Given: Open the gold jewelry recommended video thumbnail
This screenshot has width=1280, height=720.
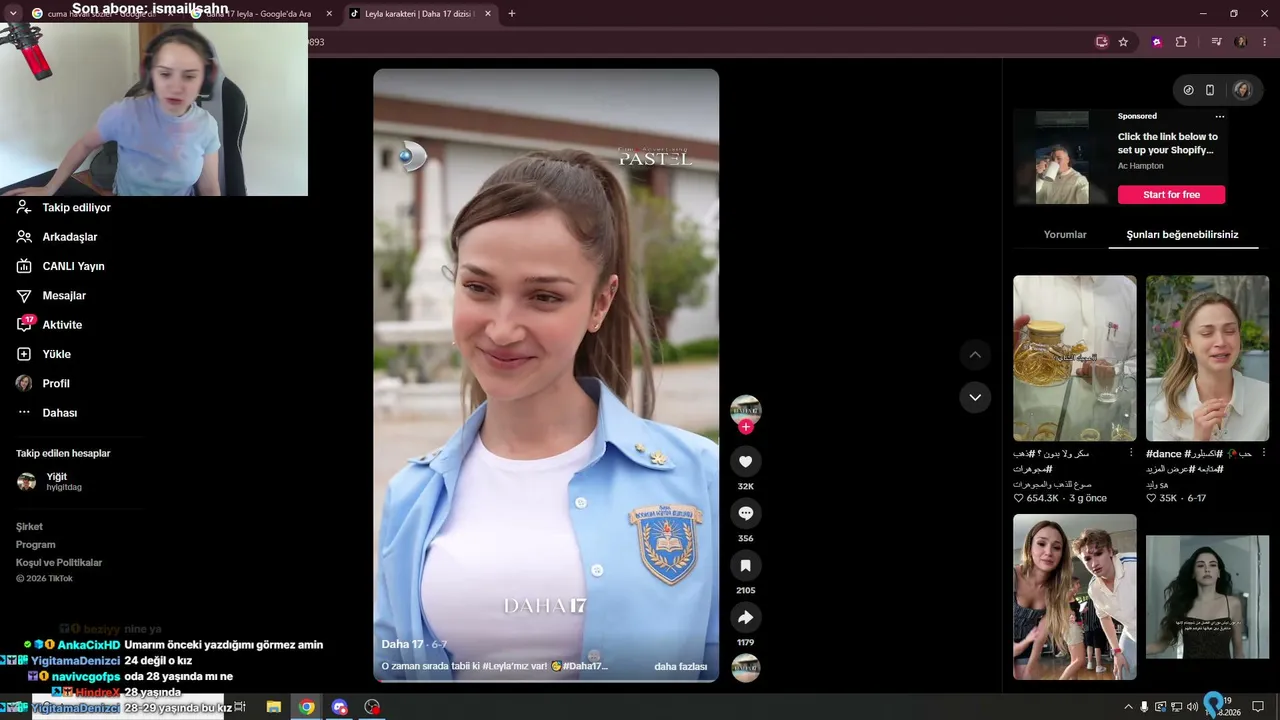Looking at the screenshot, I should tap(1075, 358).
